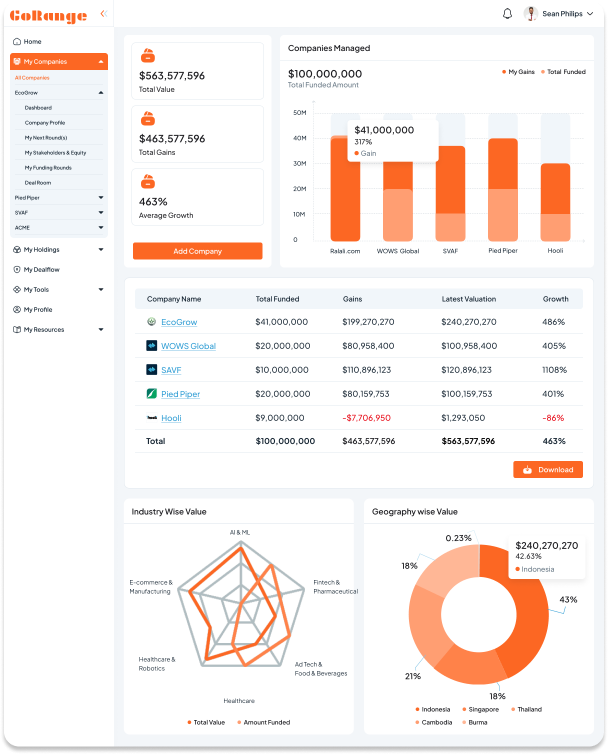
Task: Click the Total Value card icon
Action: coord(148,56)
